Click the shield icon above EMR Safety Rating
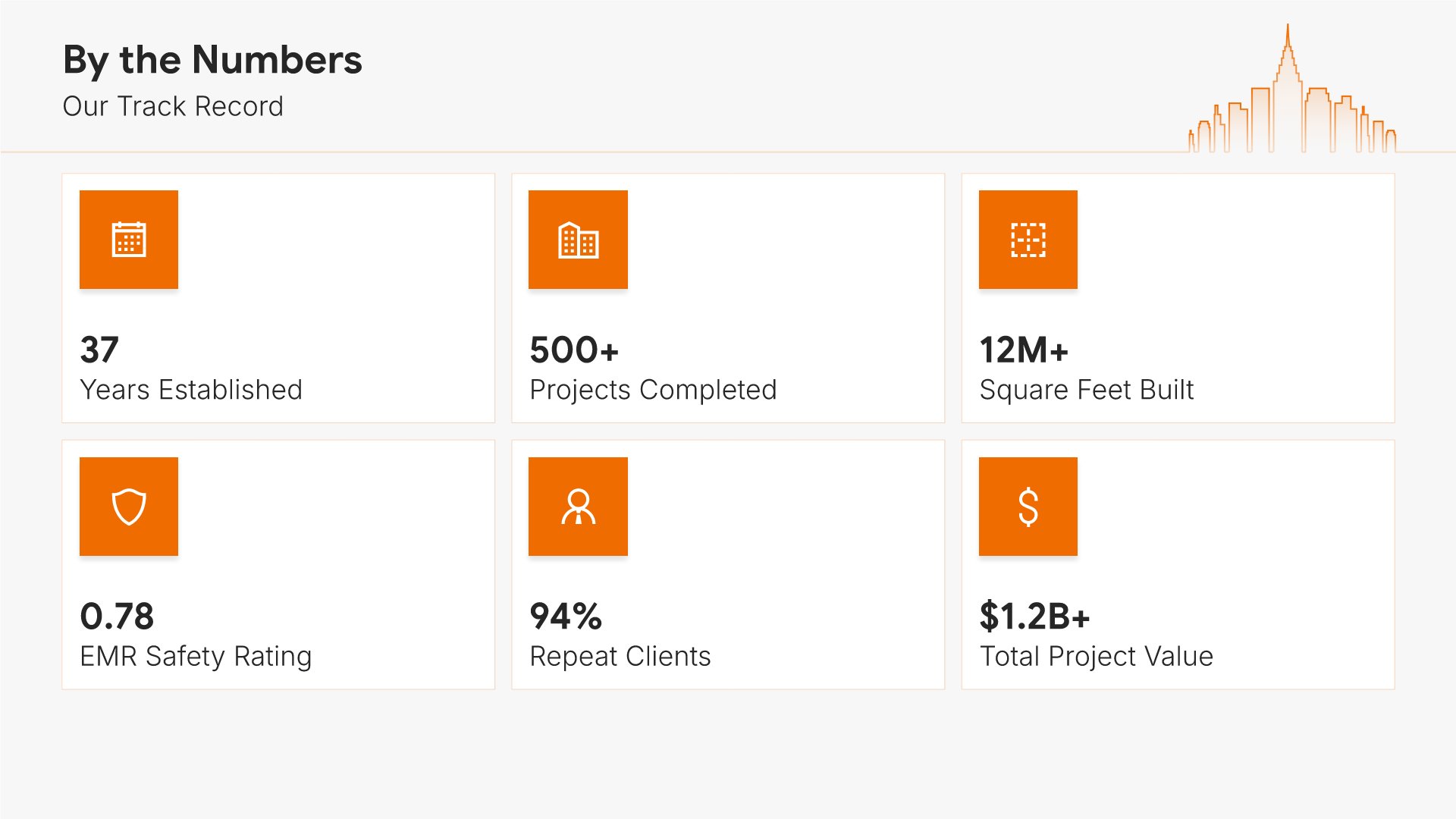 coord(129,507)
